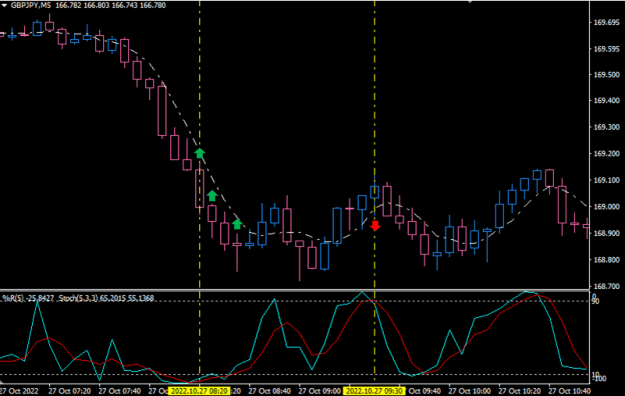Click the 168.800 price axis label

pyautogui.click(x=607, y=260)
